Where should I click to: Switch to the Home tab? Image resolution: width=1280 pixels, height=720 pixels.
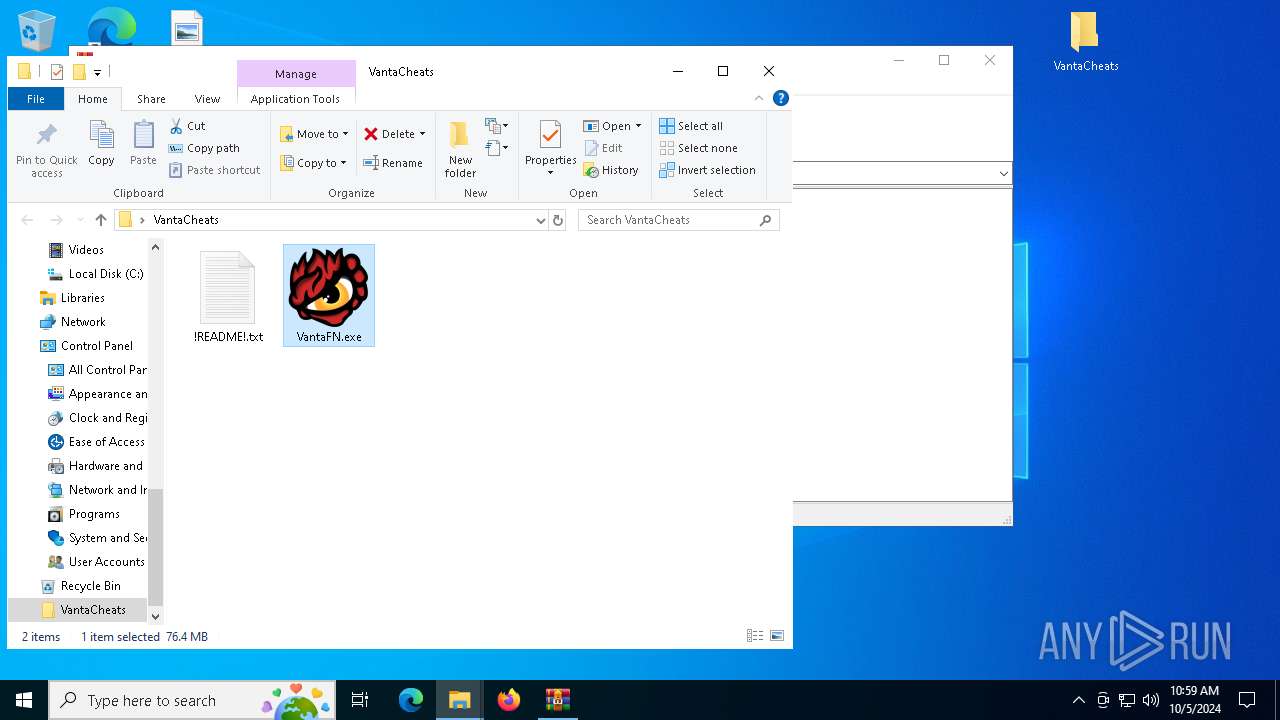(x=93, y=99)
